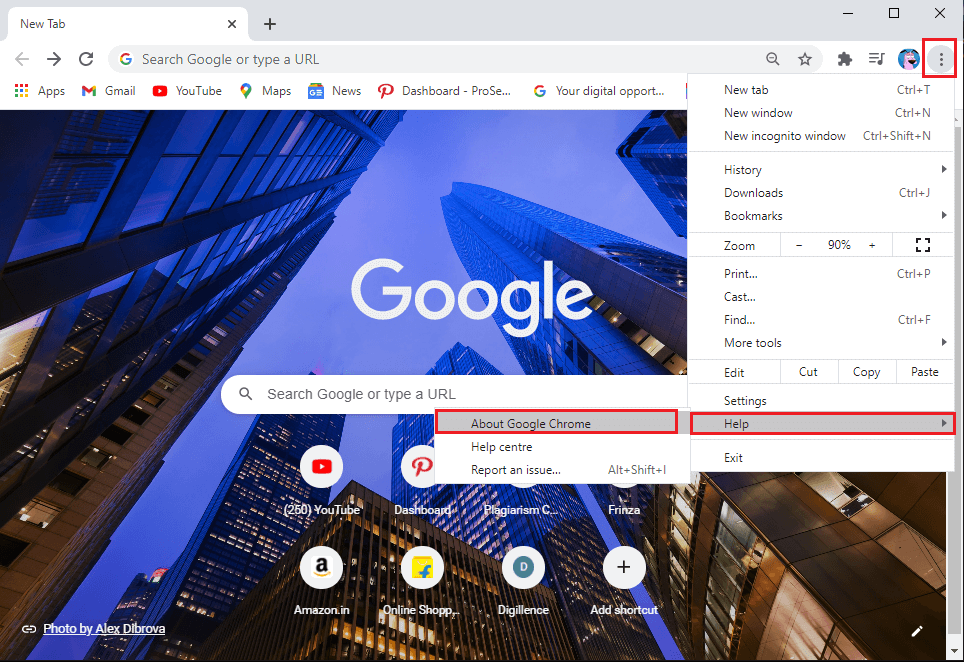Open Settings from the menu

click(746, 400)
